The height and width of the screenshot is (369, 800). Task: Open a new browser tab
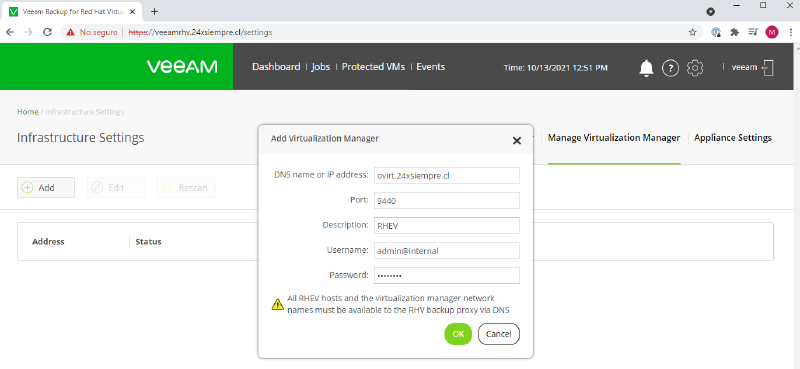coord(155,11)
